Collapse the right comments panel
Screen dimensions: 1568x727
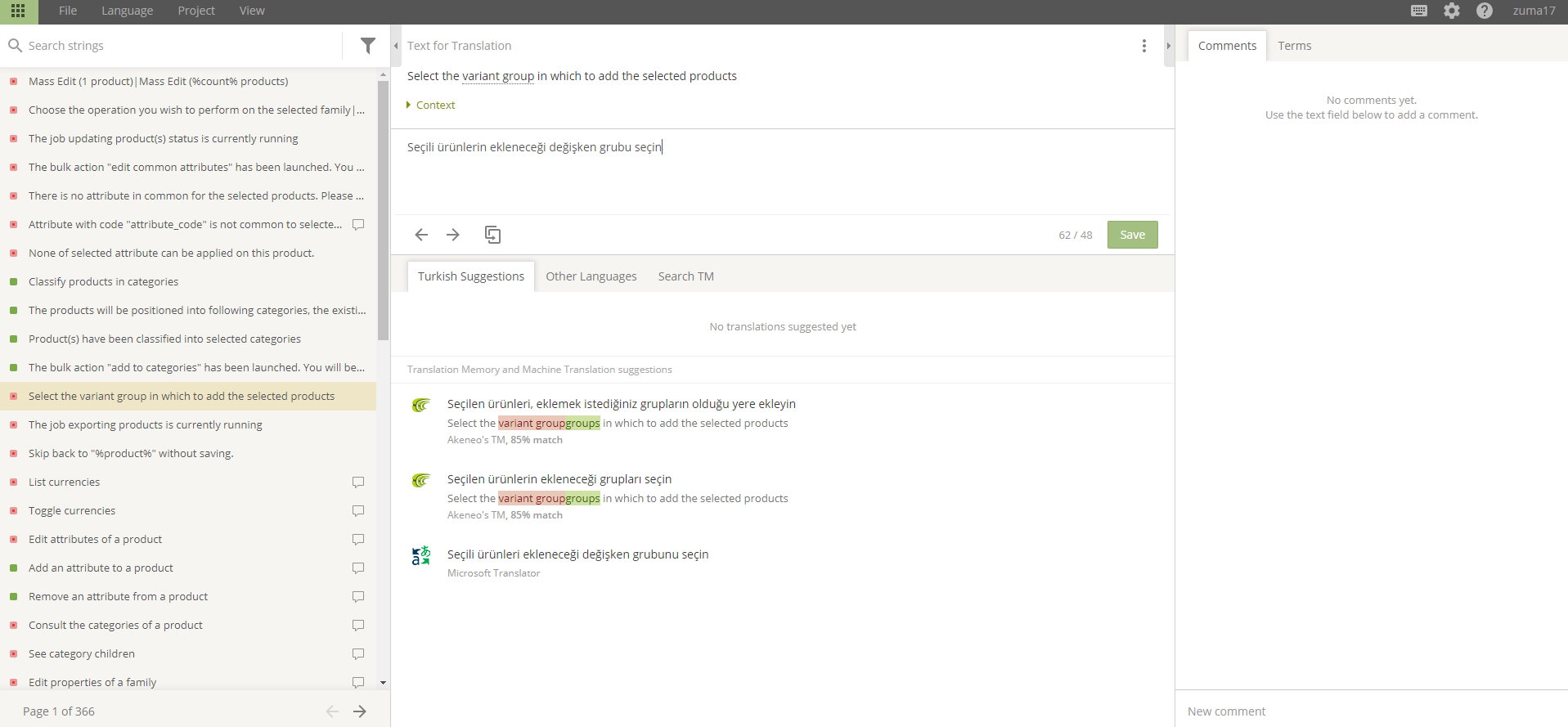(x=1169, y=46)
